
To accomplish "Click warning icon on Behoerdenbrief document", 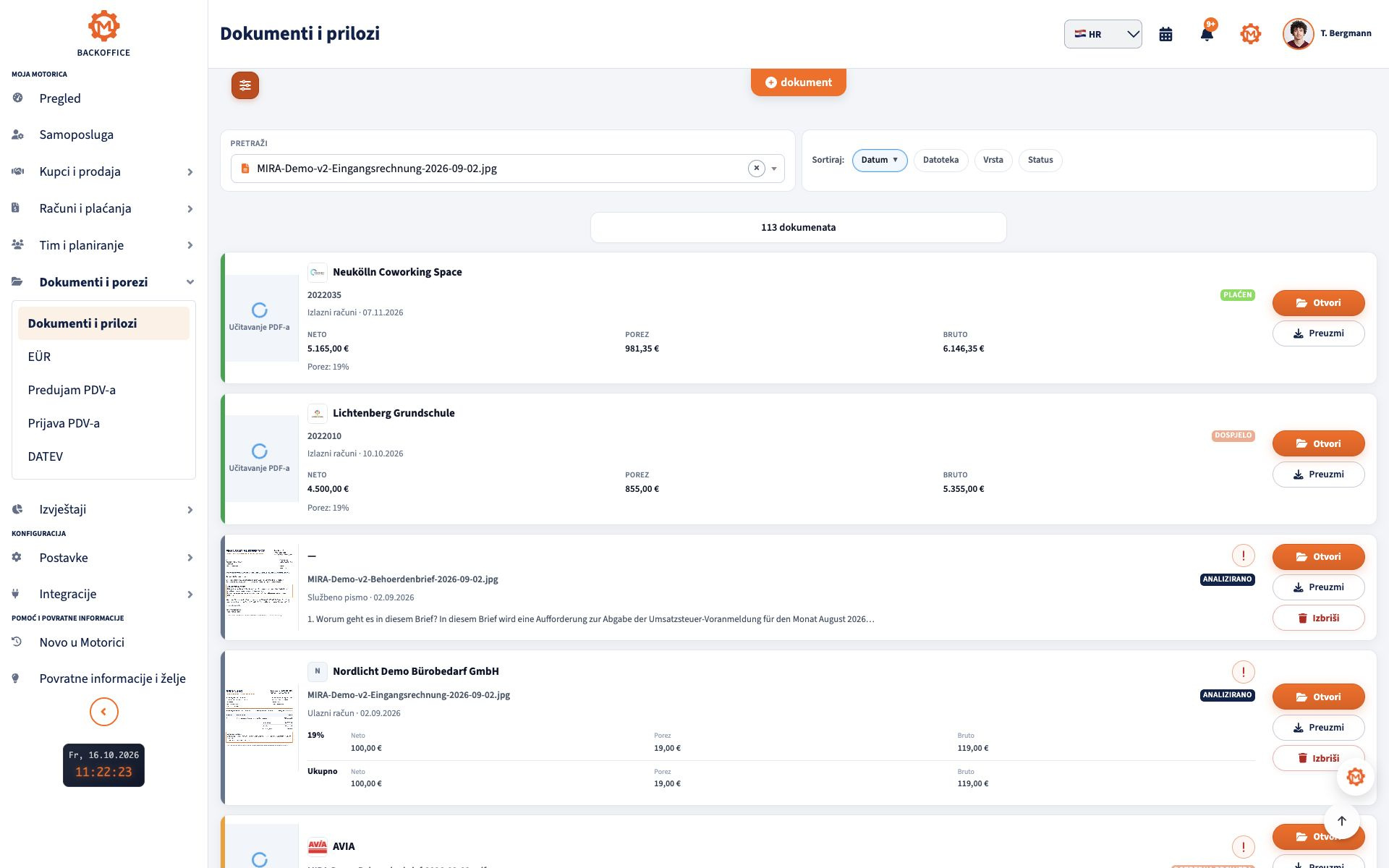I will [1243, 556].
